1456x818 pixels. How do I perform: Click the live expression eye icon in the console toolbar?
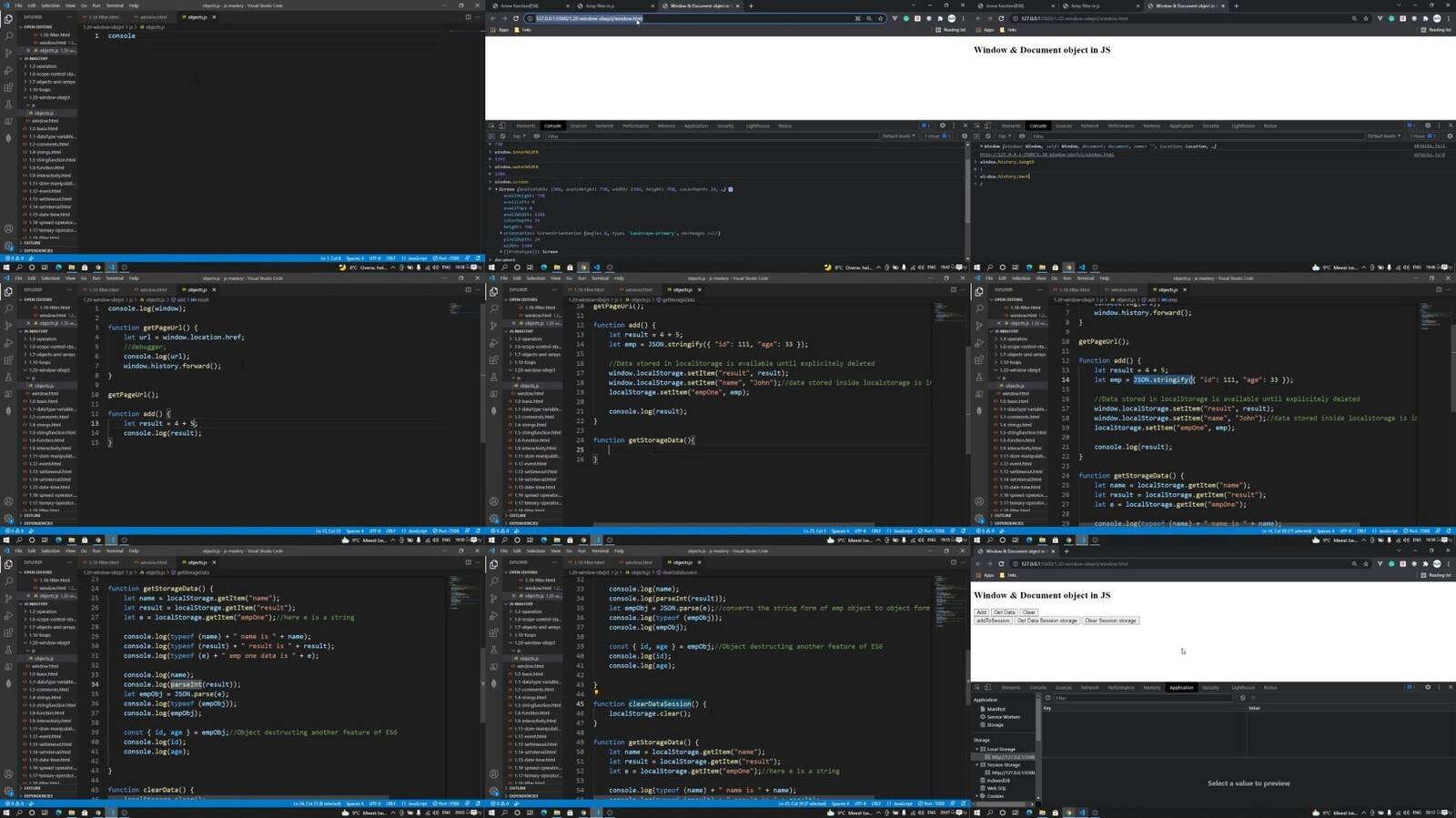(x=537, y=136)
